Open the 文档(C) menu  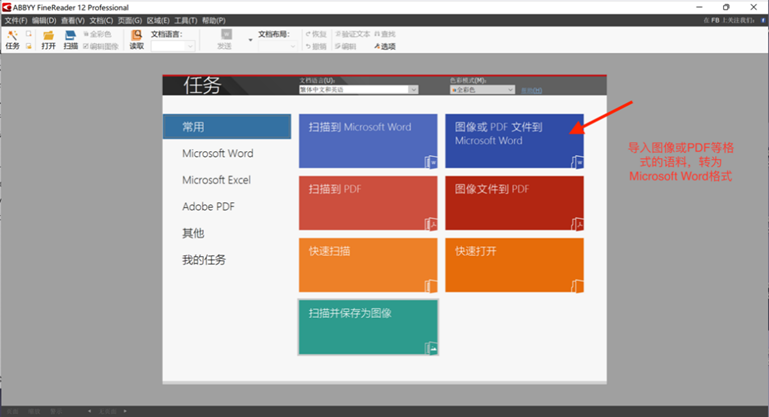101,21
